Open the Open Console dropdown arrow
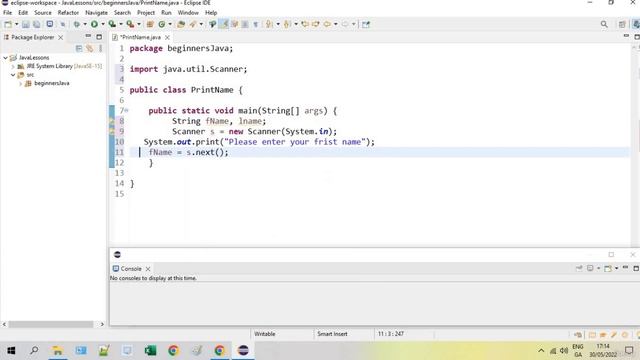 (616, 268)
